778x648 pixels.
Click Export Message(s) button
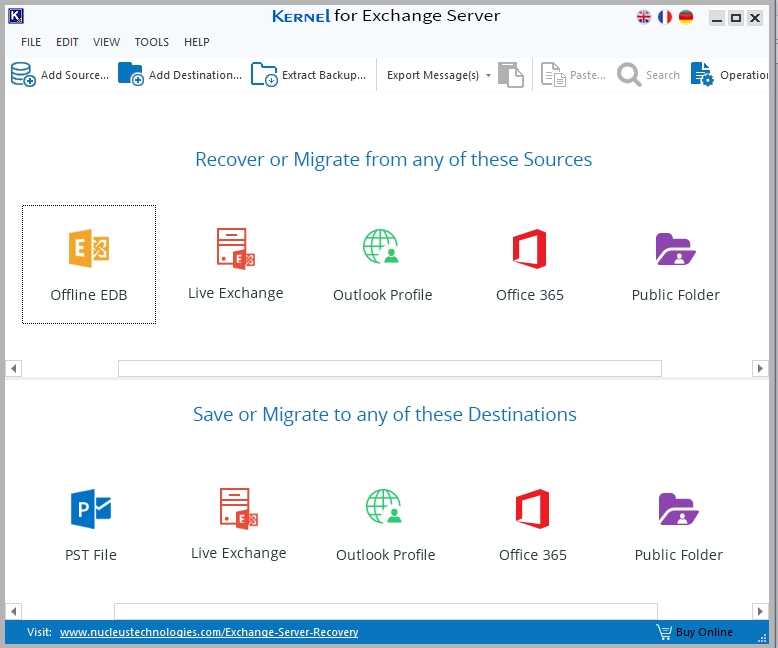(433, 75)
